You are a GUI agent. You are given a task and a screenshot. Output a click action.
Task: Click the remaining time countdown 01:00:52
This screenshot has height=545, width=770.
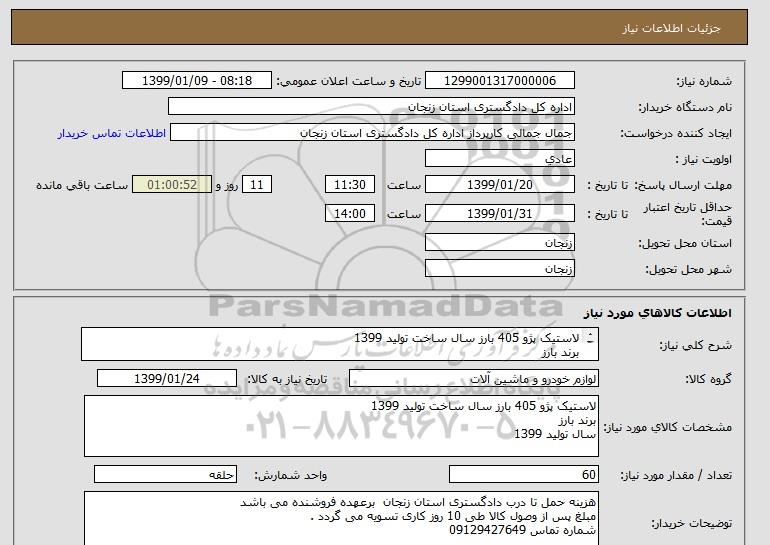(x=172, y=185)
